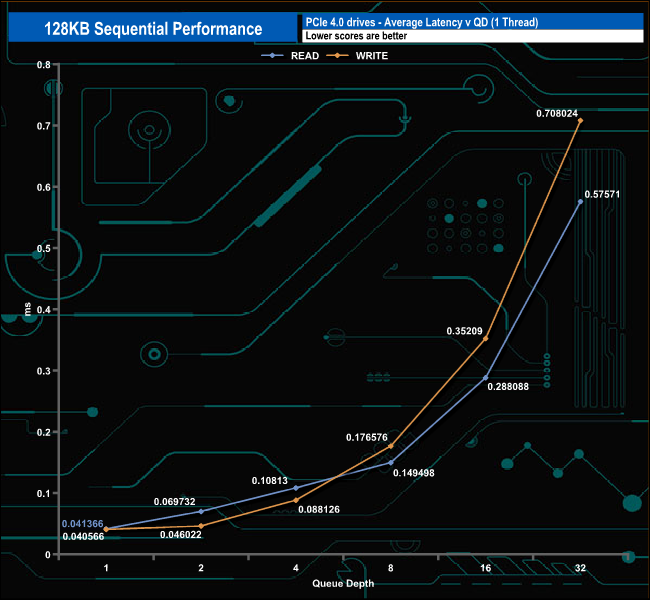Click y-axis tick label 0.5
This screenshot has width=650, height=600.
(44, 248)
